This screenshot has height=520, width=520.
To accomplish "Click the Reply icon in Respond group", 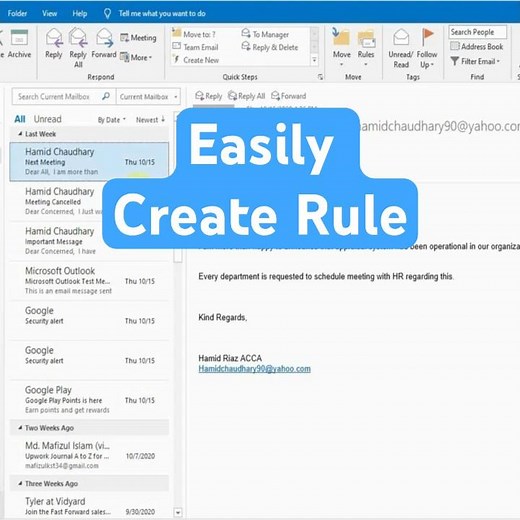I will point(54,43).
